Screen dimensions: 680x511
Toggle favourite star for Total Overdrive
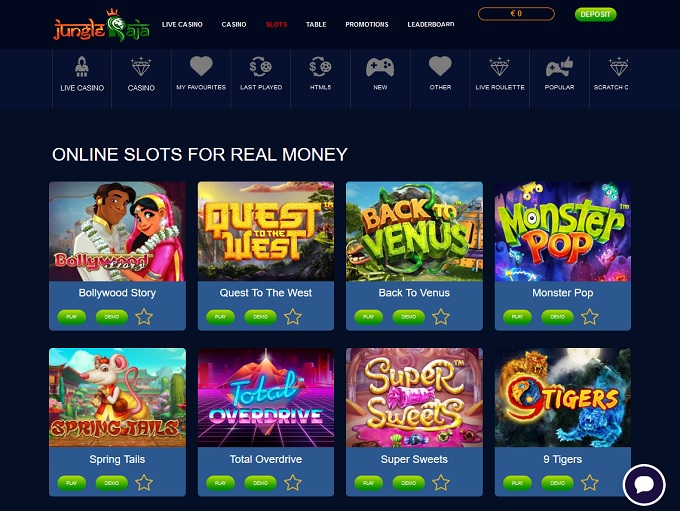tap(293, 482)
